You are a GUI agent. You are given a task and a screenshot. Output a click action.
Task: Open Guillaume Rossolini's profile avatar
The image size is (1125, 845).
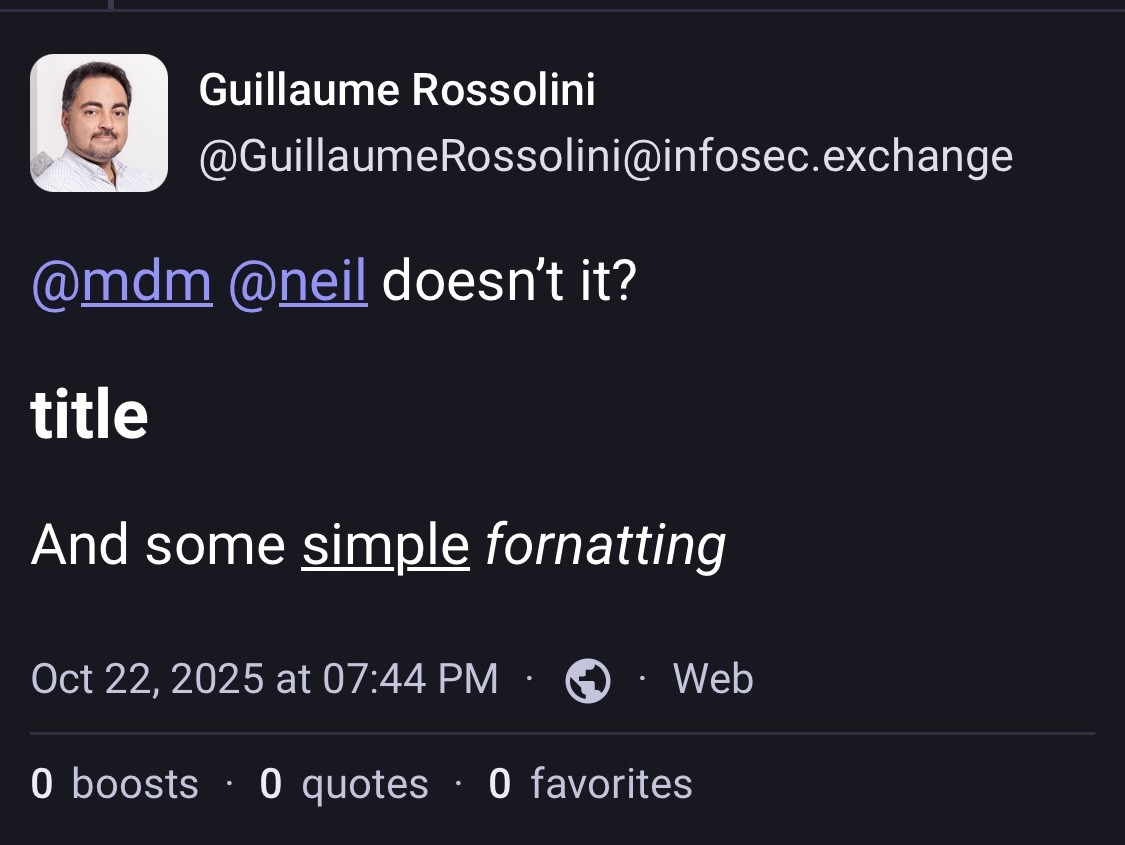click(x=99, y=122)
